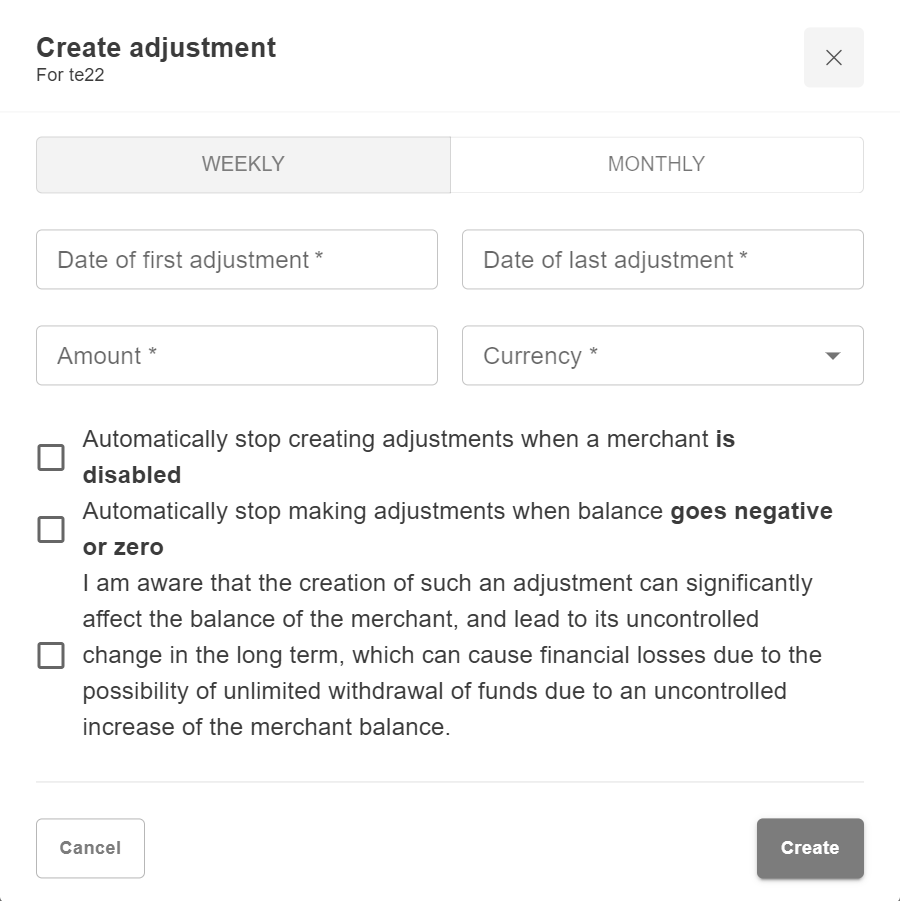Screen dimensions: 900x901
Task: Focus the Date of first adjustment field
Action: point(237,260)
